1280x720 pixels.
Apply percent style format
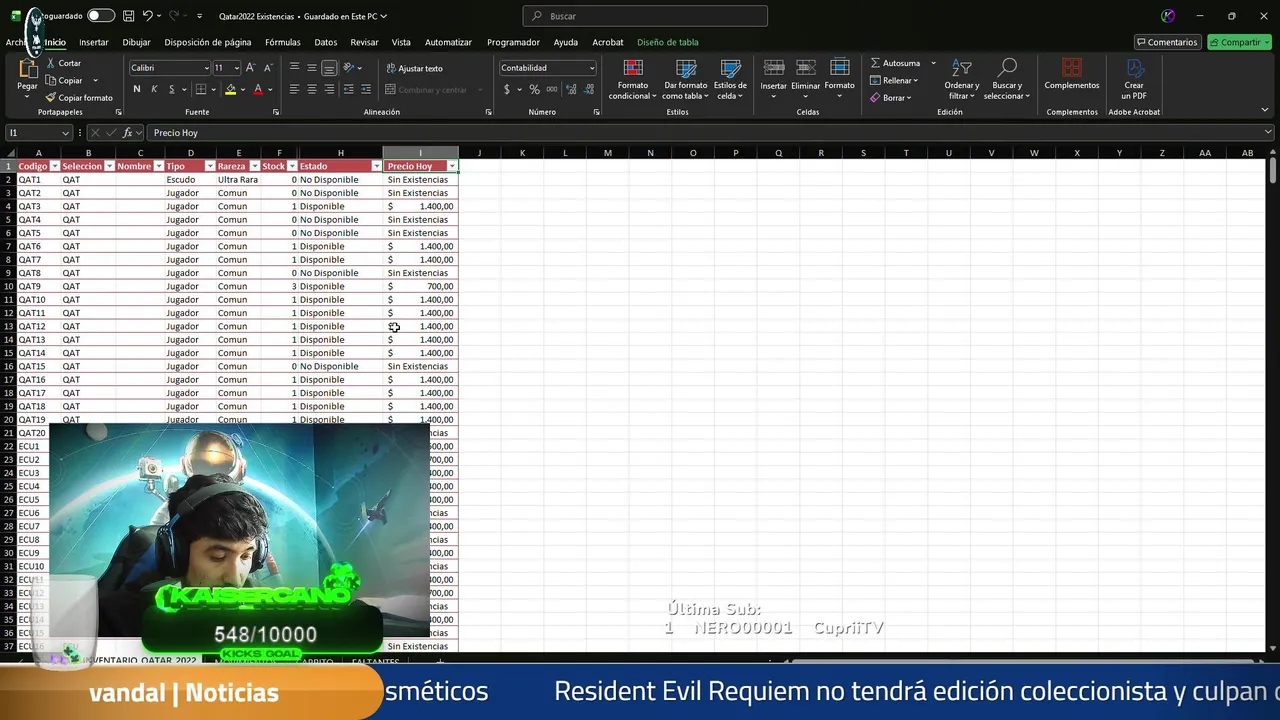pos(535,89)
